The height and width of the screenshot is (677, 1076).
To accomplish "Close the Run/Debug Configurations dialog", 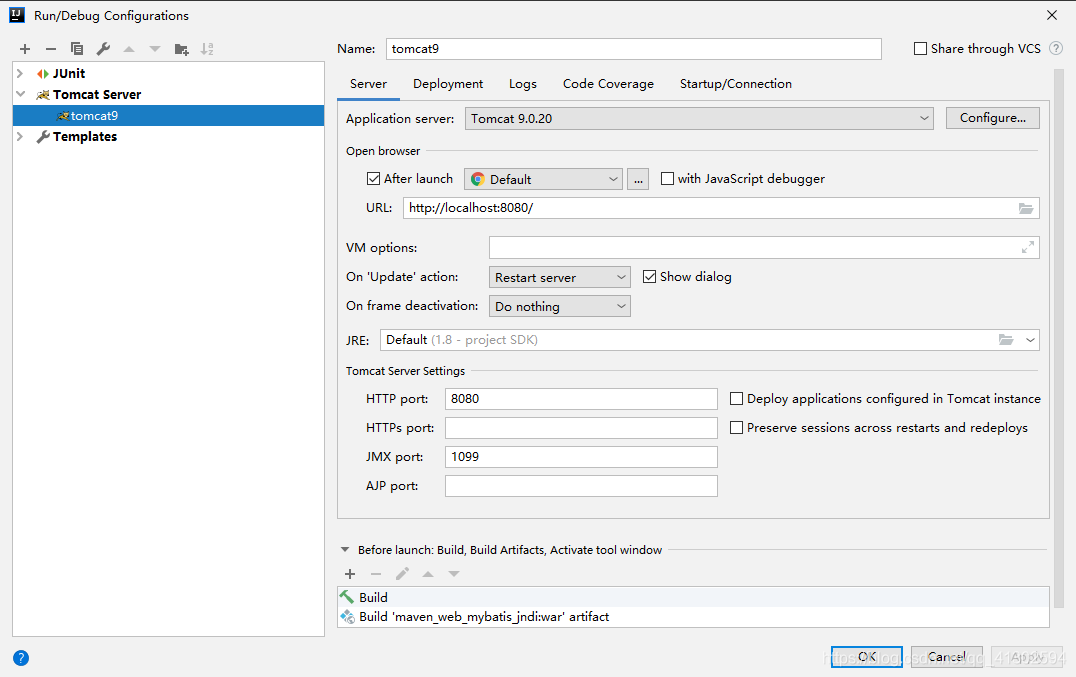I will [x=1051, y=15].
